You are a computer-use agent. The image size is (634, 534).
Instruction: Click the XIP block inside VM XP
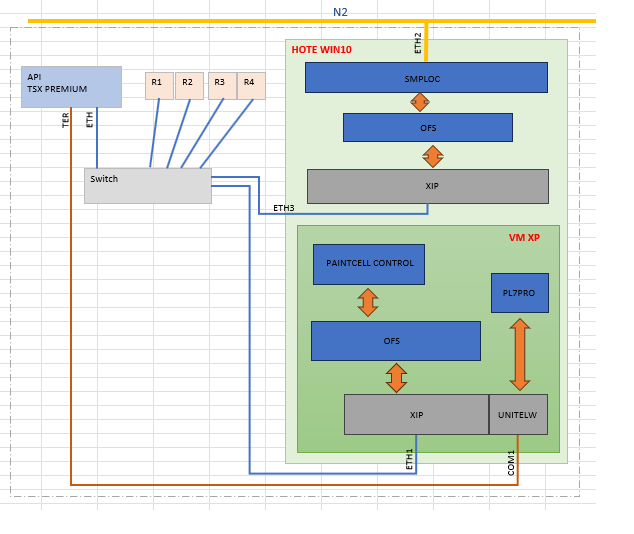(416, 414)
